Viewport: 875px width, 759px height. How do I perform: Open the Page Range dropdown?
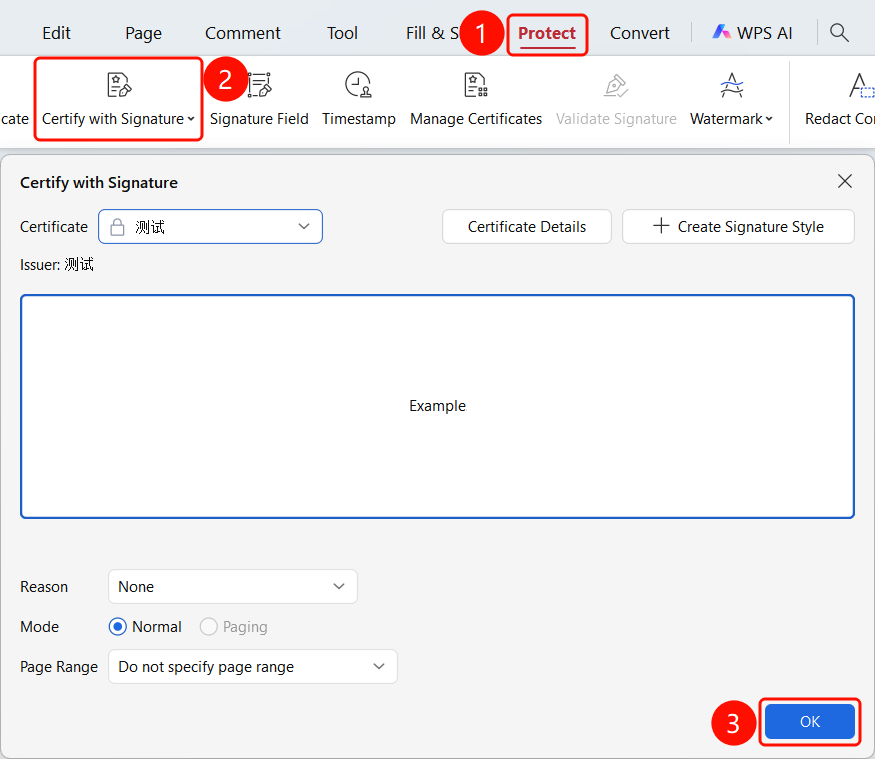point(253,666)
